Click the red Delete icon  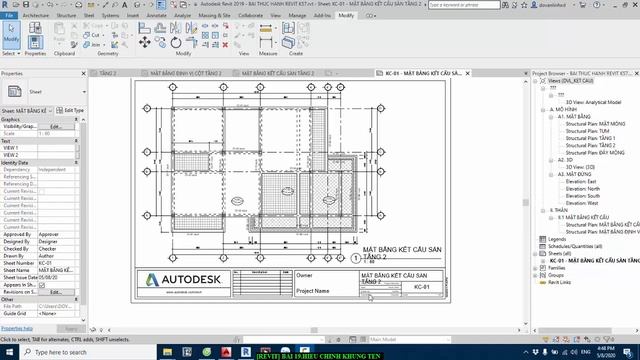(x=225, y=44)
